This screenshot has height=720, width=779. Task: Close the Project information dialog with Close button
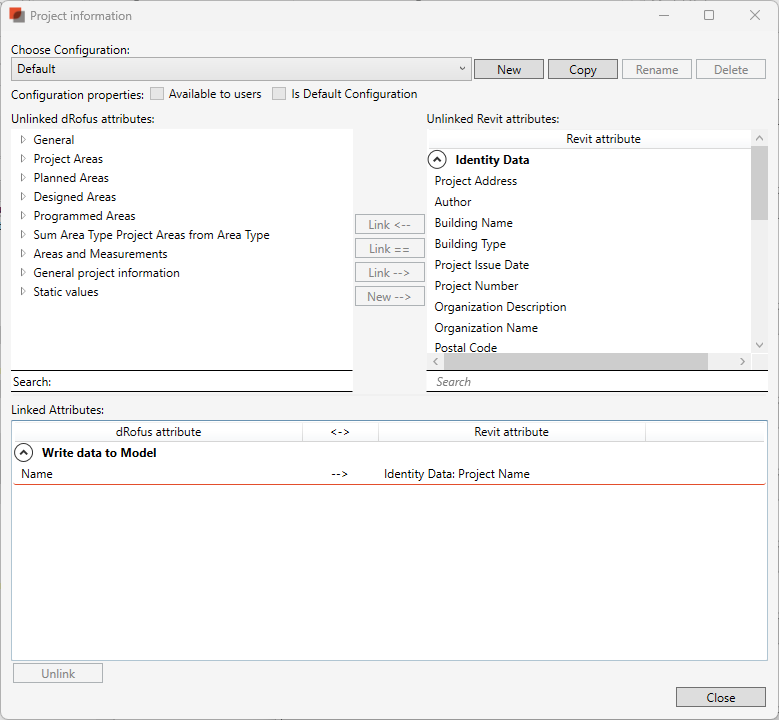tap(720, 697)
